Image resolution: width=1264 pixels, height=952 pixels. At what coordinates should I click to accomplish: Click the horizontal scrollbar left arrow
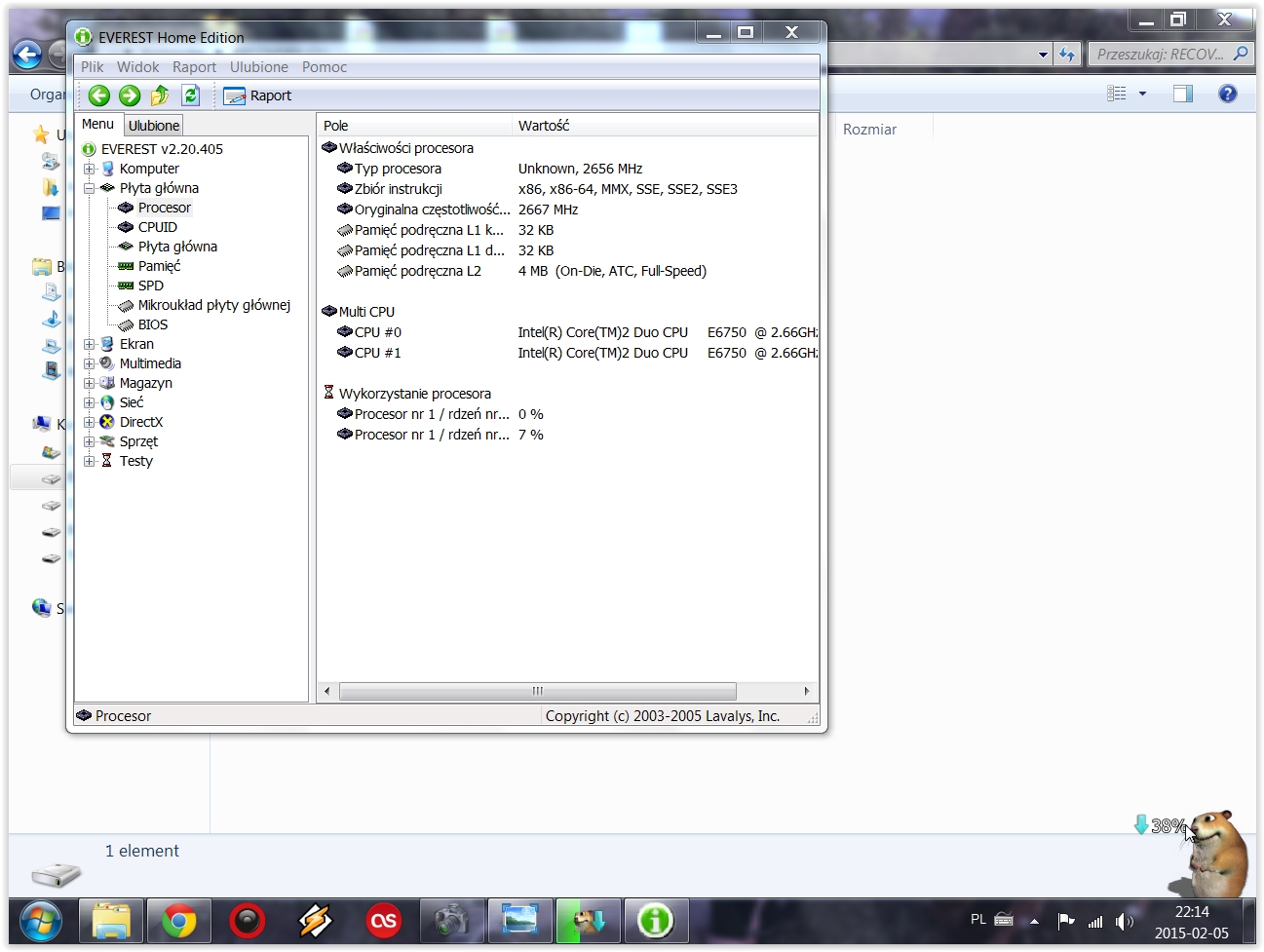(x=326, y=691)
